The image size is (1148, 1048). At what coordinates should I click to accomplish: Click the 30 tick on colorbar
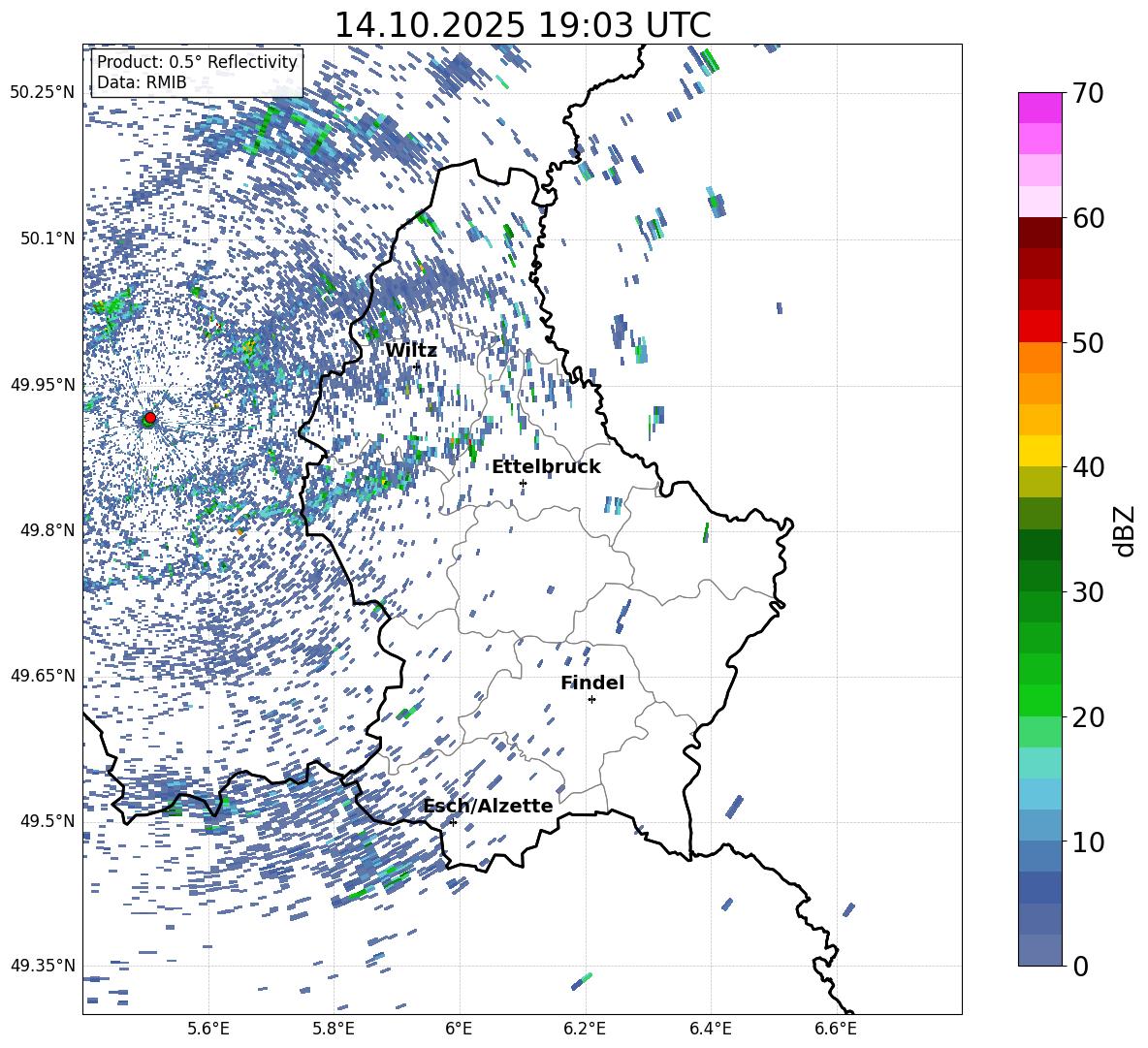click(x=1088, y=592)
